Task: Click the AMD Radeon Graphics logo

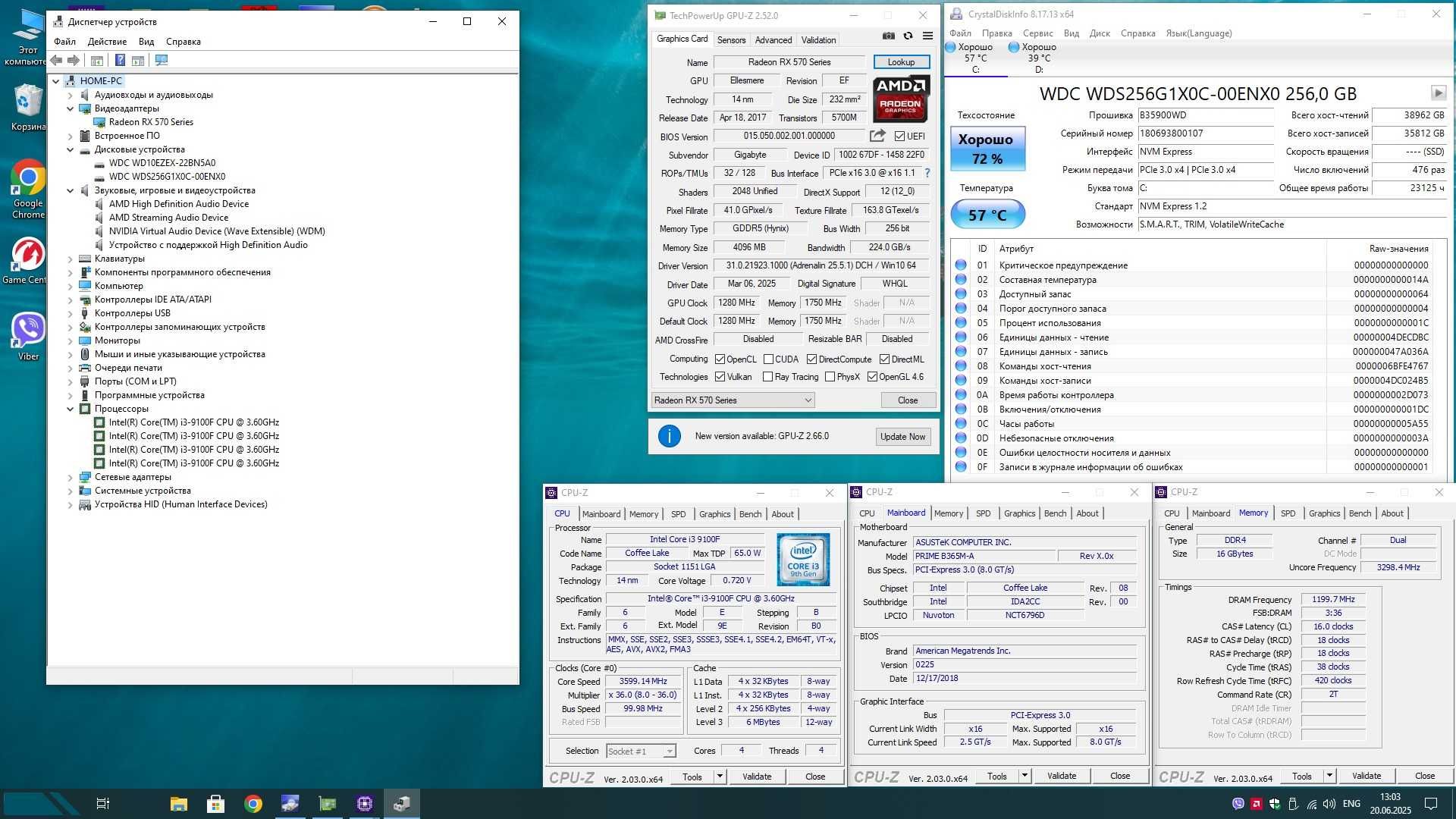Action: (901, 99)
